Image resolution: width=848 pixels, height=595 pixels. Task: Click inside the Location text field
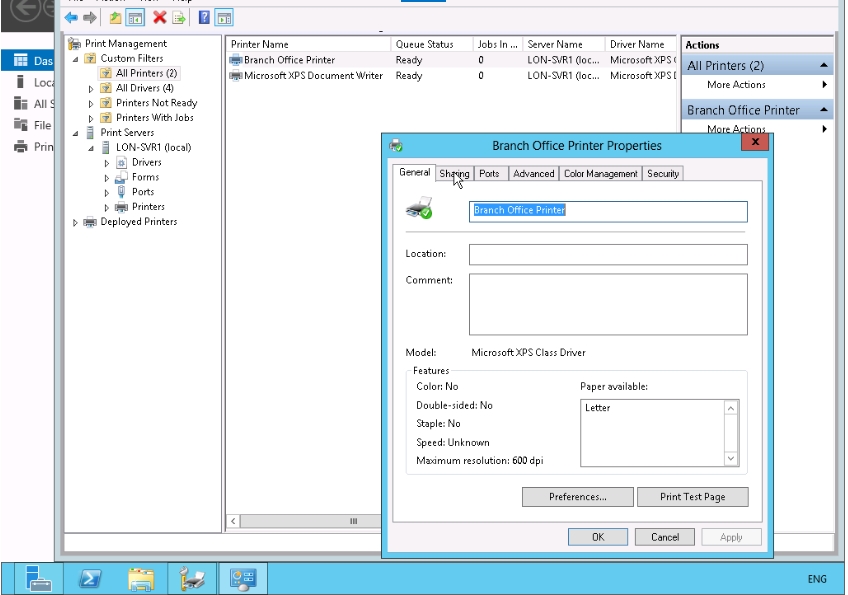(607, 255)
